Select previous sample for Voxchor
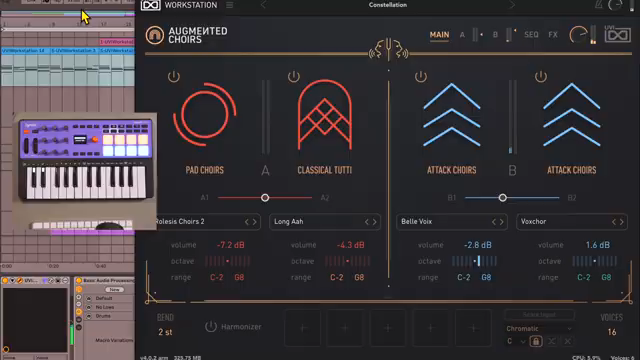The image size is (640, 360). pos(613,222)
